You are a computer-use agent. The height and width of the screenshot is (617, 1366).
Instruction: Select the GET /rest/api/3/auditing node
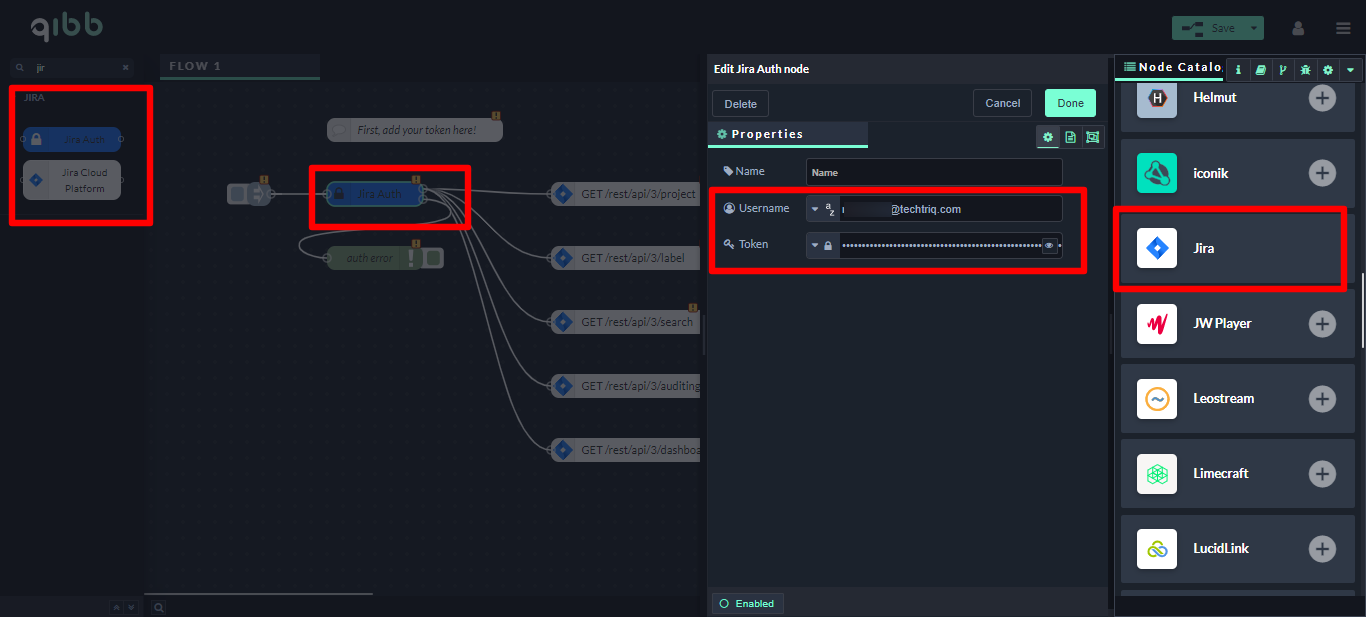tap(625, 386)
